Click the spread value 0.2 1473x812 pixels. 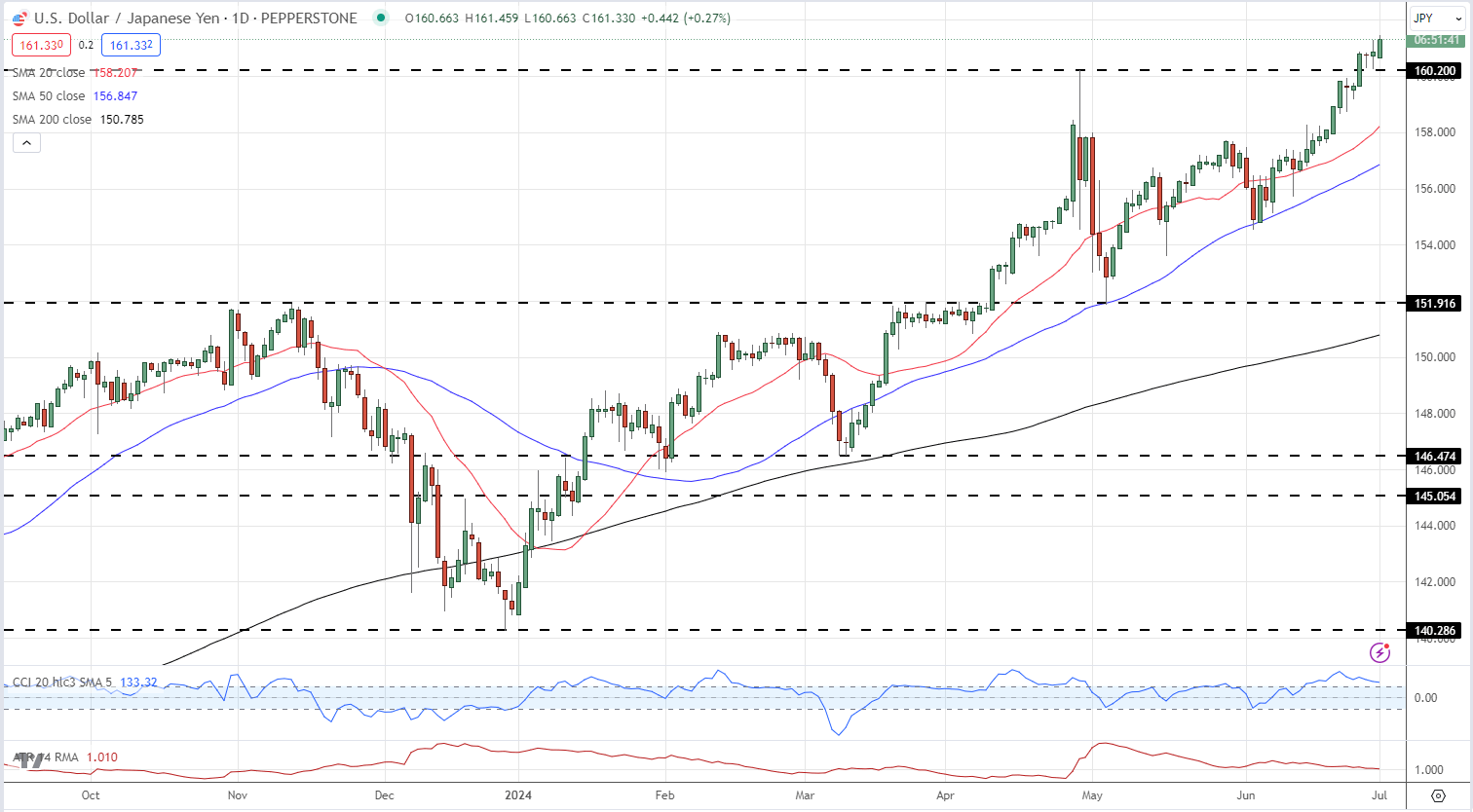86,45
